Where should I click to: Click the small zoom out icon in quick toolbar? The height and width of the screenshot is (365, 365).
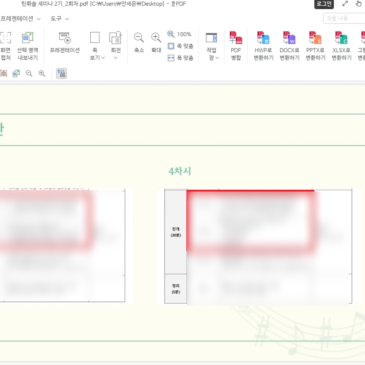pyautogui.click(x=29, y=73)
